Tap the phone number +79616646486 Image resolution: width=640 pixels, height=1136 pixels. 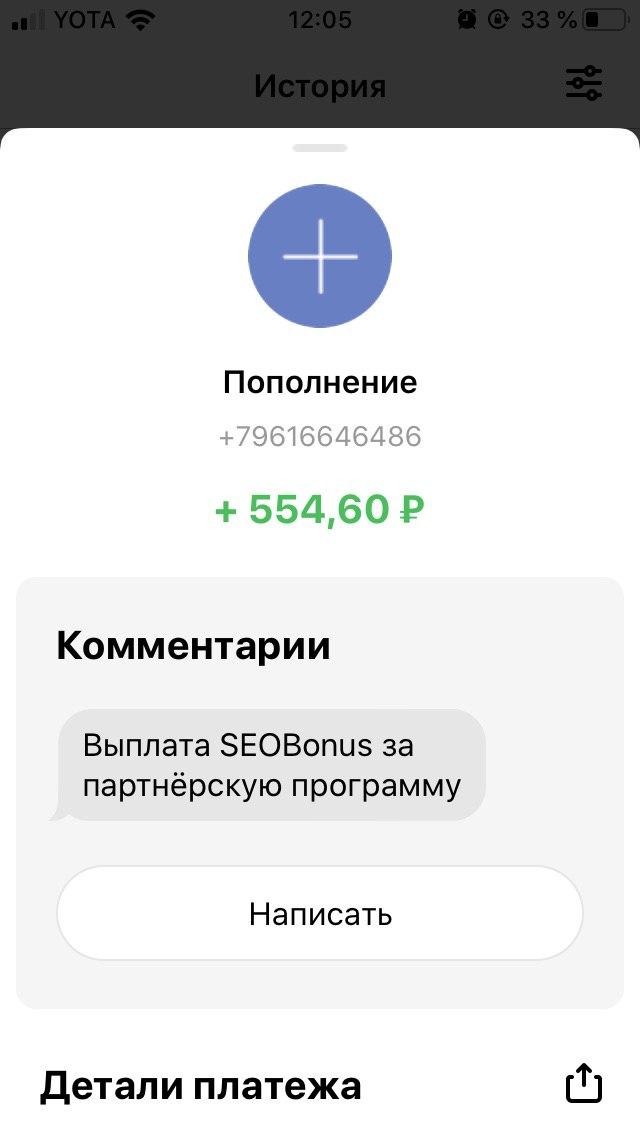point(320,436)
